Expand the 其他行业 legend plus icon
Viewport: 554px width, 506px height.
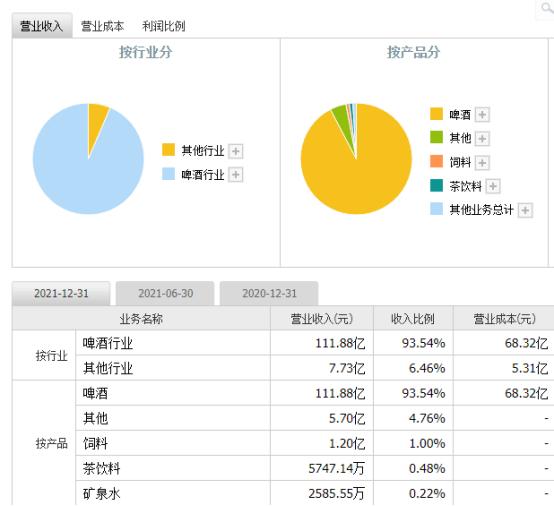[236, 151]
